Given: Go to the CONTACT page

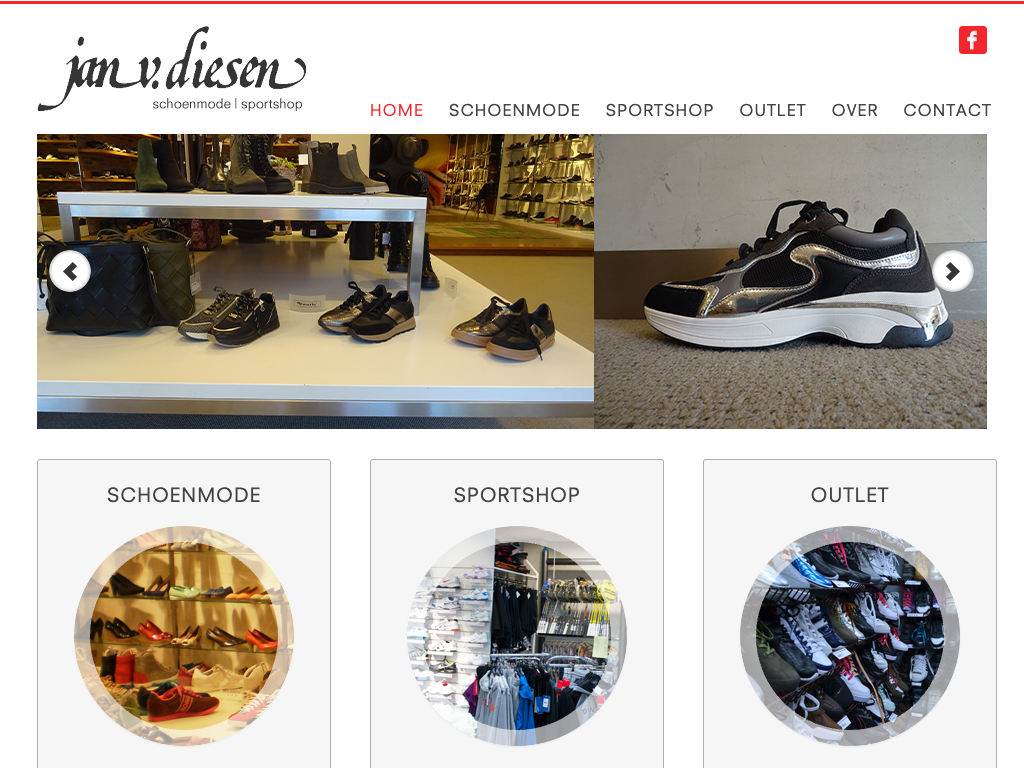Looking at the screenshot, I should click(947, 110).
